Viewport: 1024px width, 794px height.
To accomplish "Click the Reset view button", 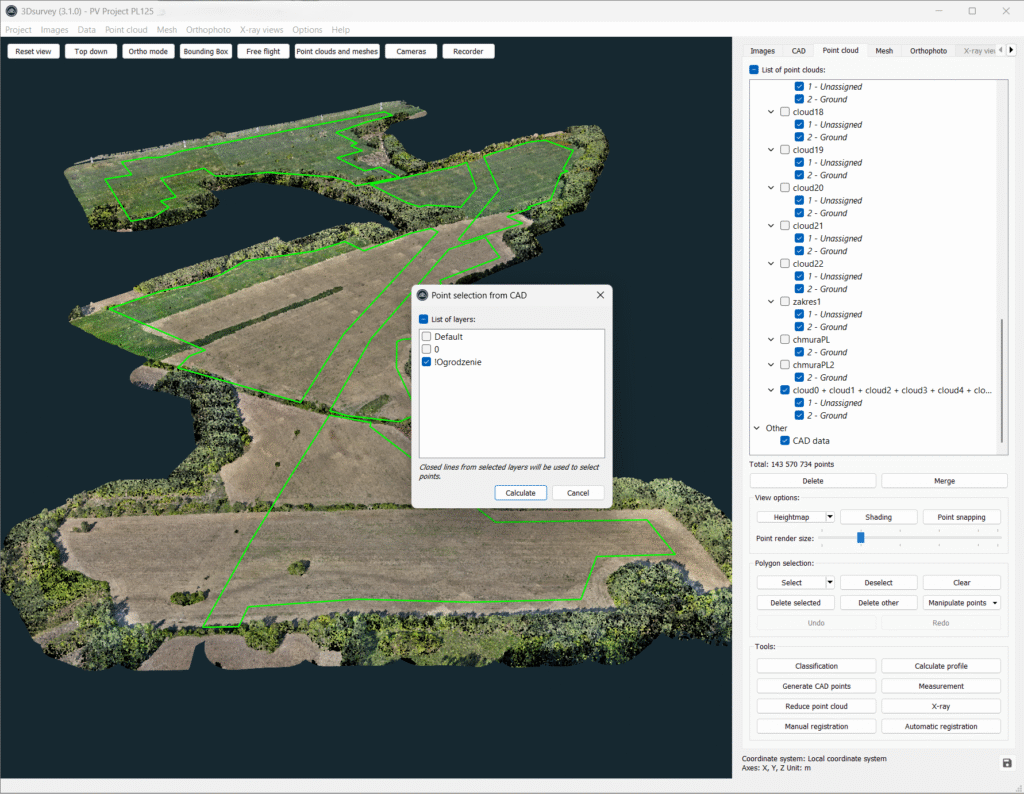I will [33, 52].
